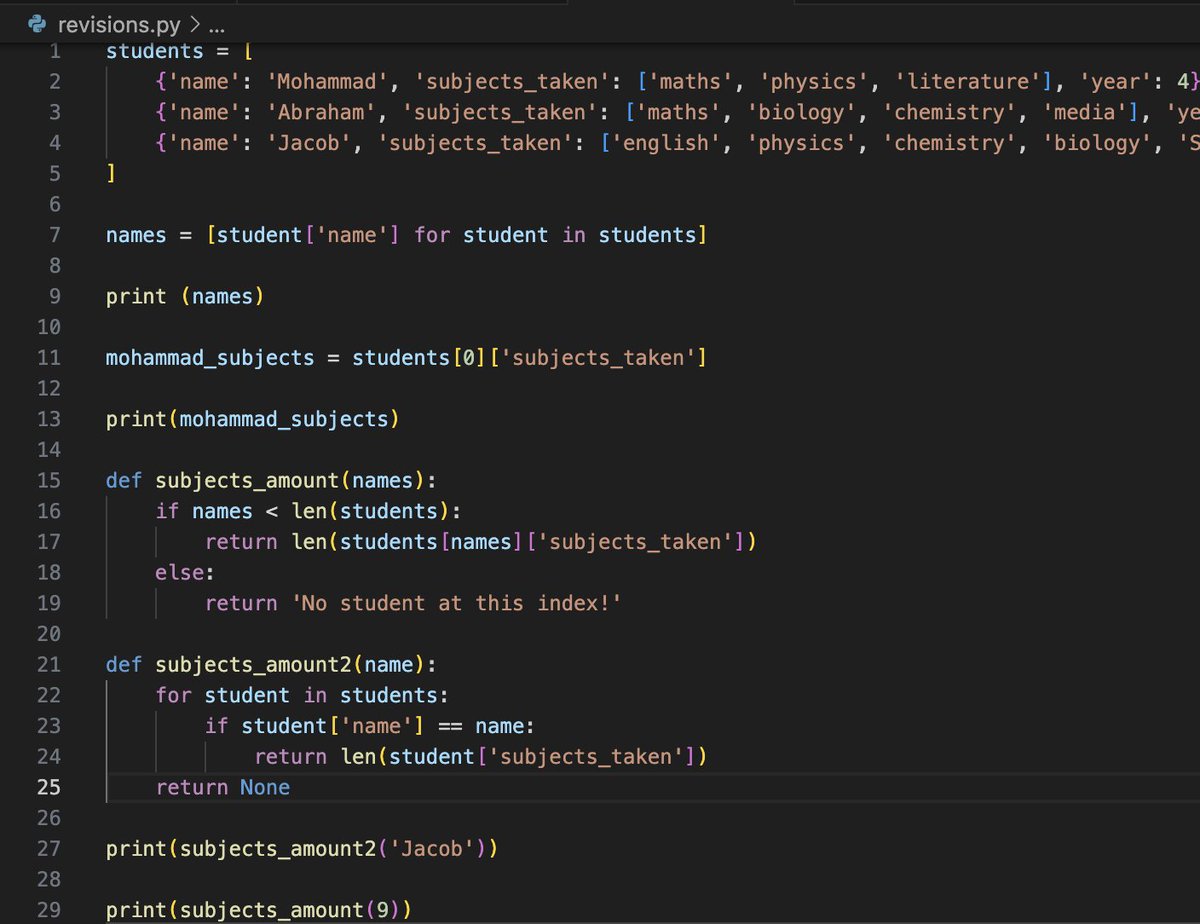Click the 'else:' keyword on line 18

(x=185, y=572)
